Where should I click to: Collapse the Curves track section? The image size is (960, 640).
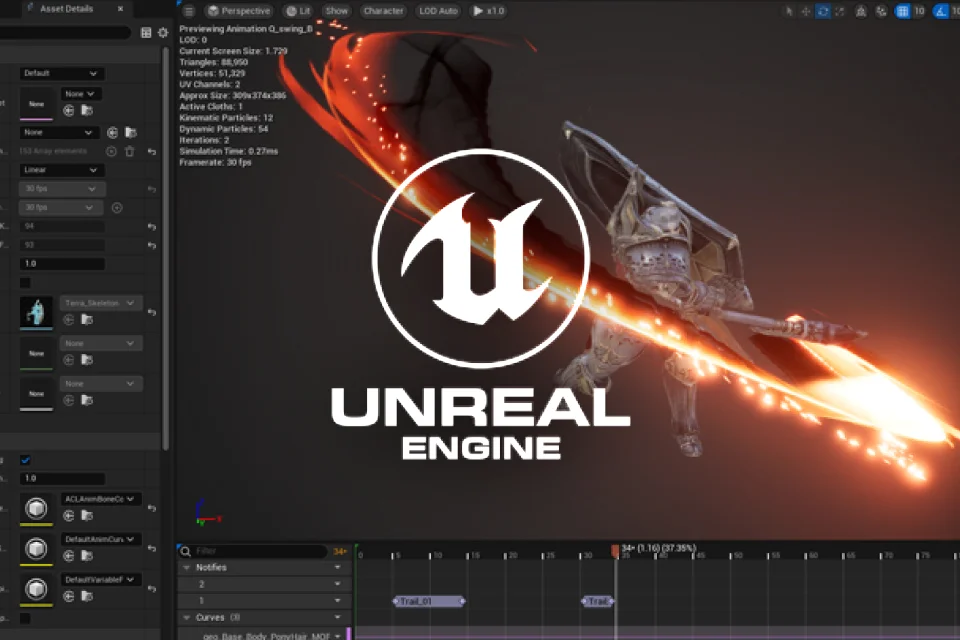187,617
